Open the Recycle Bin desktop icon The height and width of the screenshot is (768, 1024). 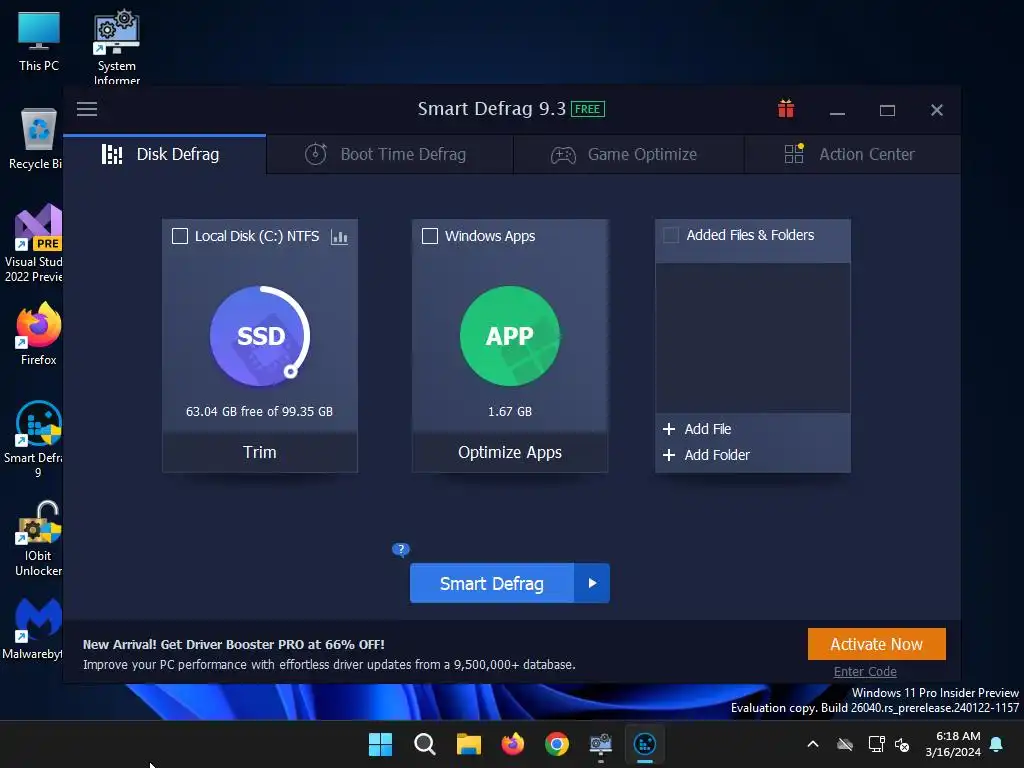pyautogui.click(x=36, y=138)
